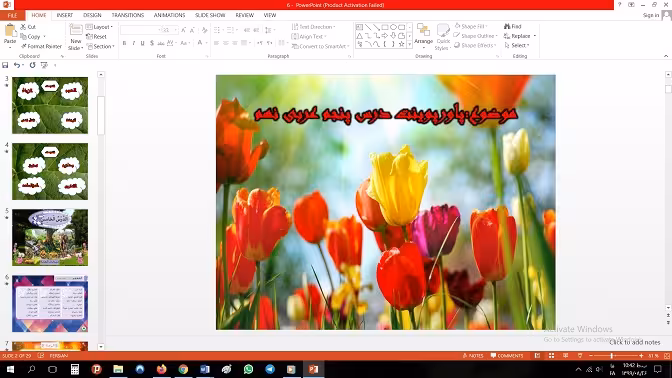
Task: Open Word from the taskbar
Action: pyautogui.click(x=205, y=369)
